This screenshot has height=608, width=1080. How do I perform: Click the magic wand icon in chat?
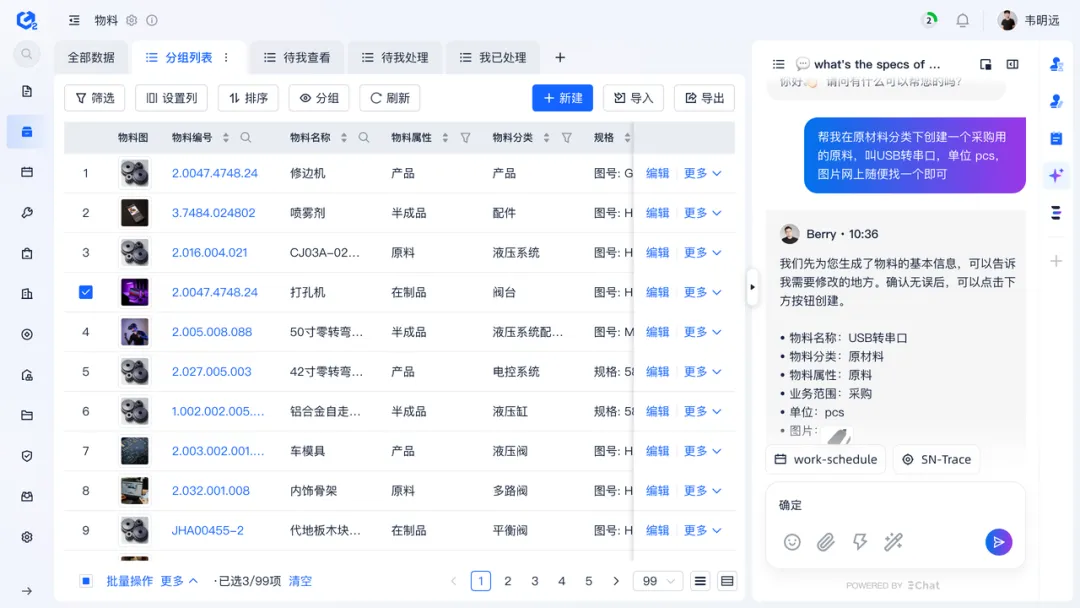click(x=893, y=542)
